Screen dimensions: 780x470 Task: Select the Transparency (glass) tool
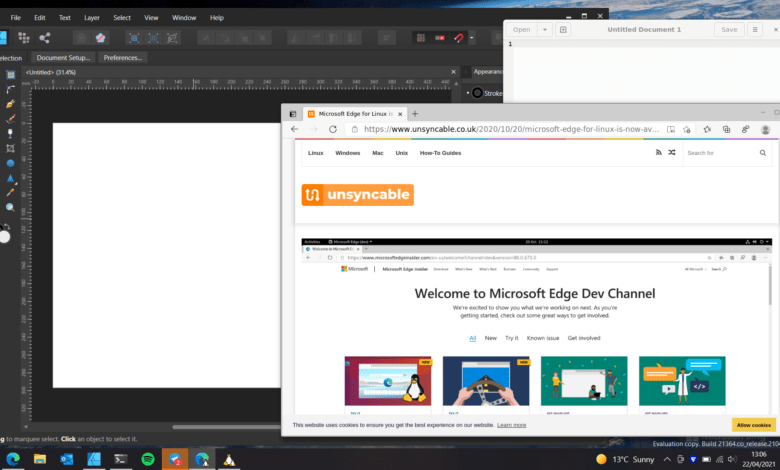pyautogui.click(x=10, y=134)
